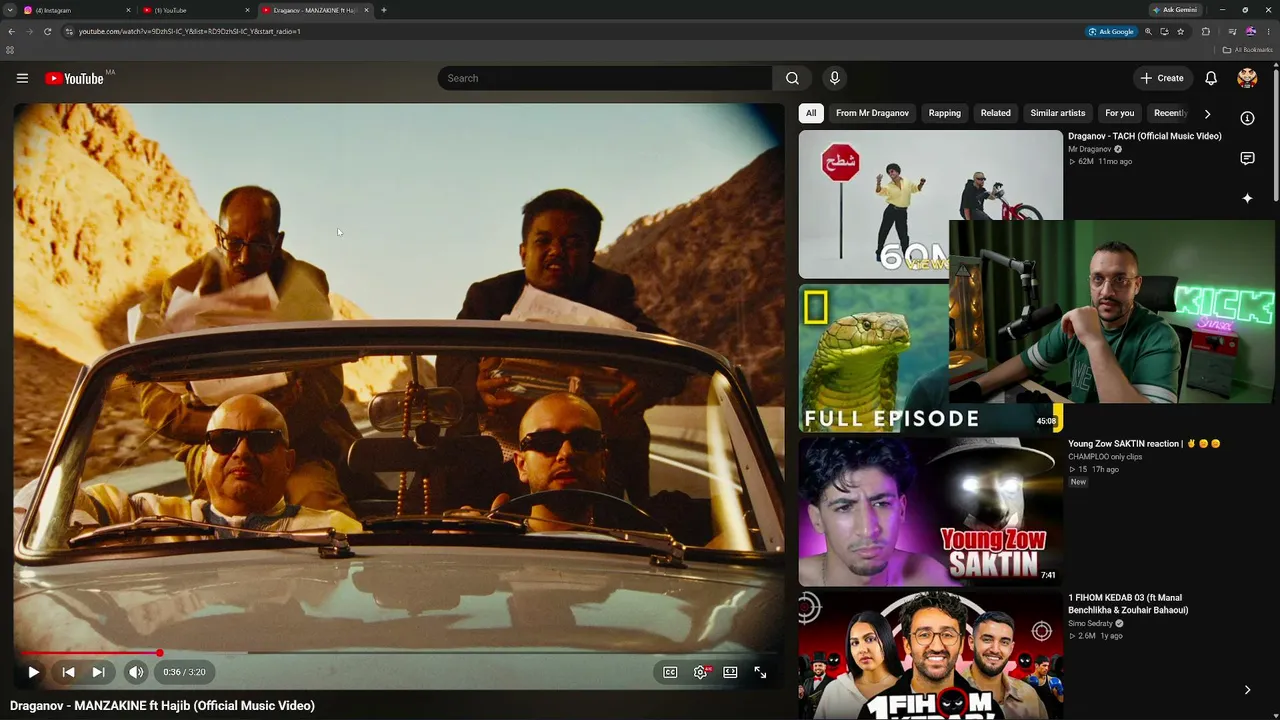Click inside the YouTube search field
Screen dimensions: 1280x720
coord(605,78)
